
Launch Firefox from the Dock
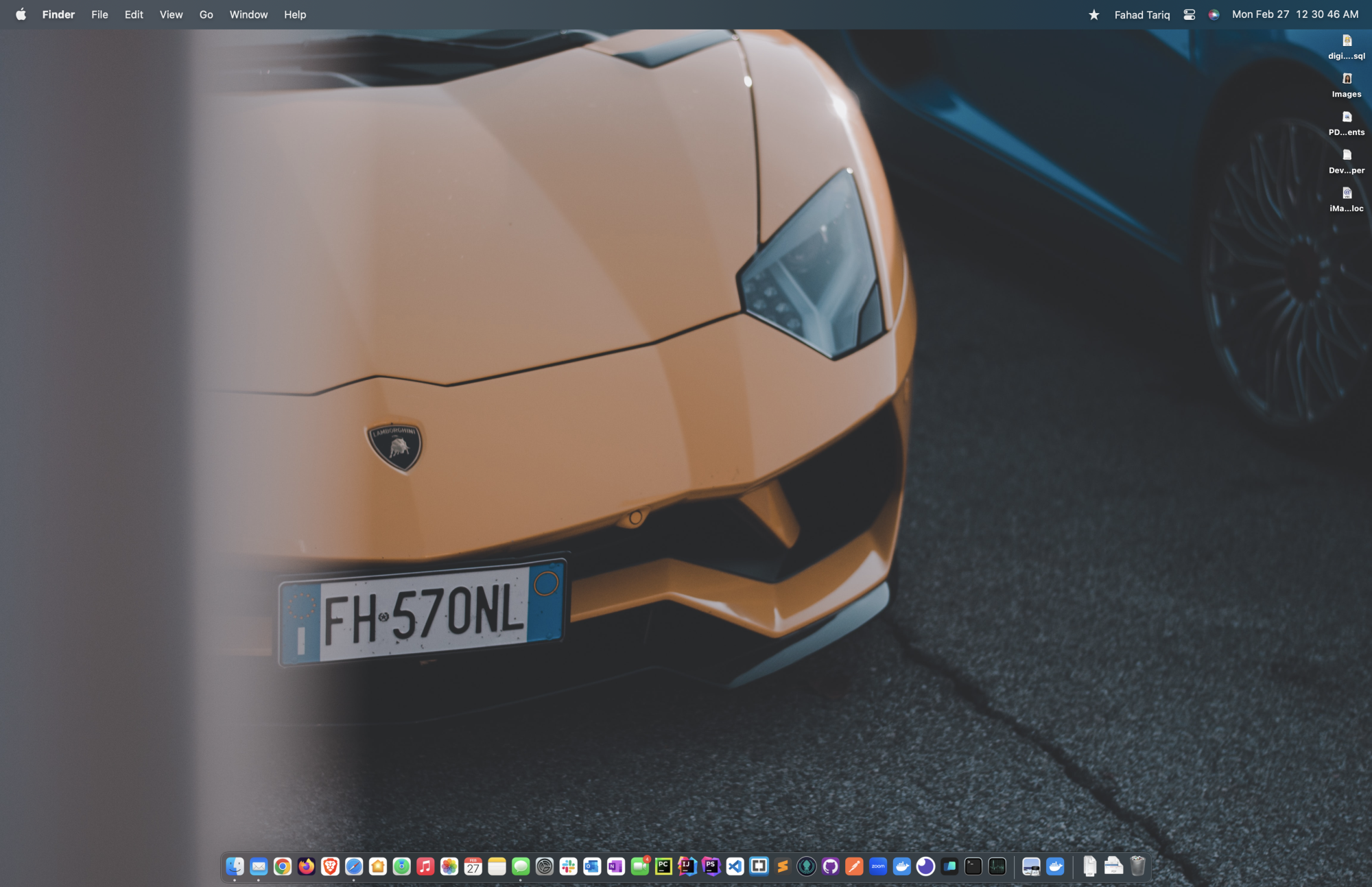point(306,866)
